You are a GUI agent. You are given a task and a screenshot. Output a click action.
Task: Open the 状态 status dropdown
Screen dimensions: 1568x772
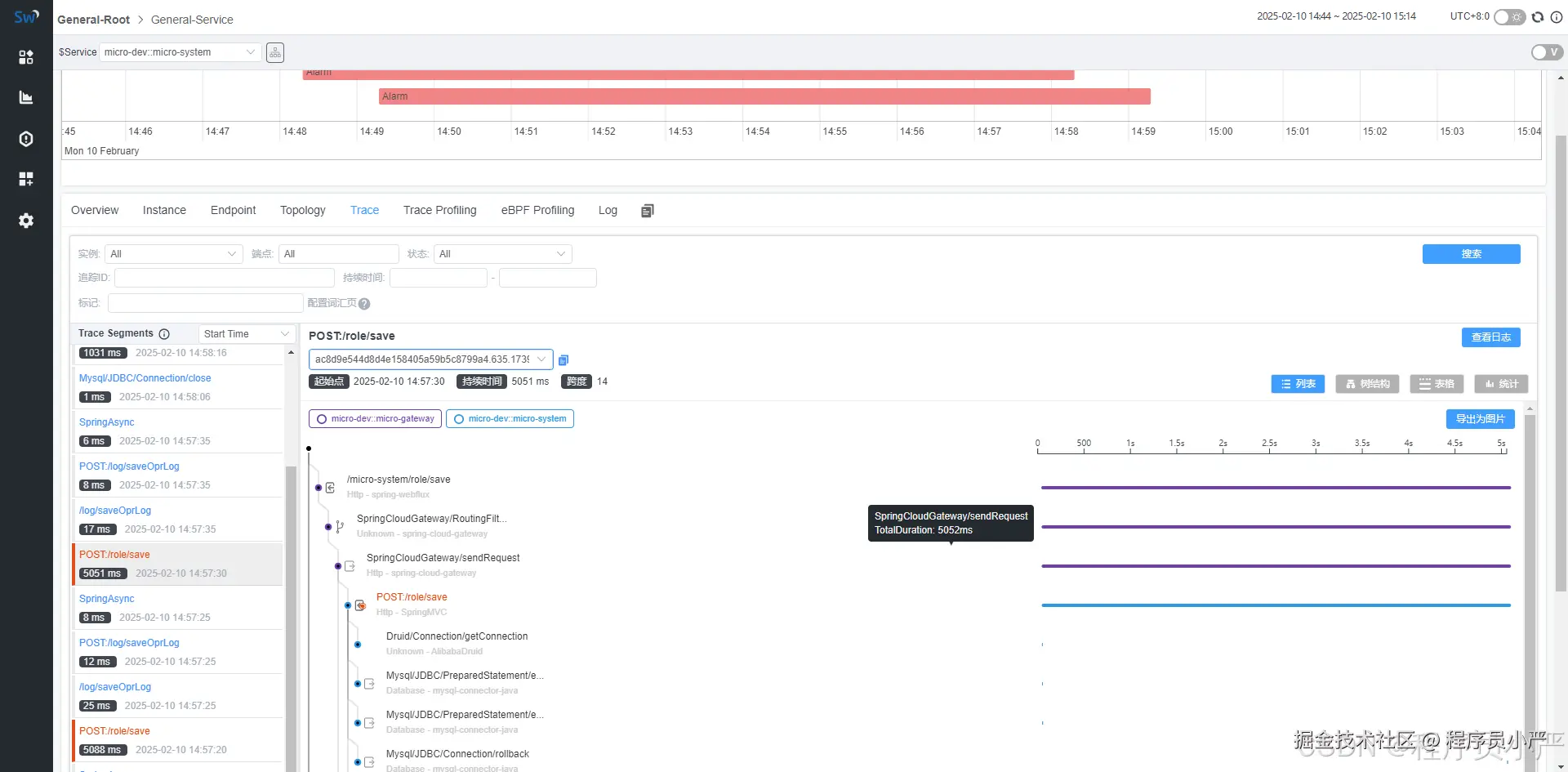coord(502,254)
